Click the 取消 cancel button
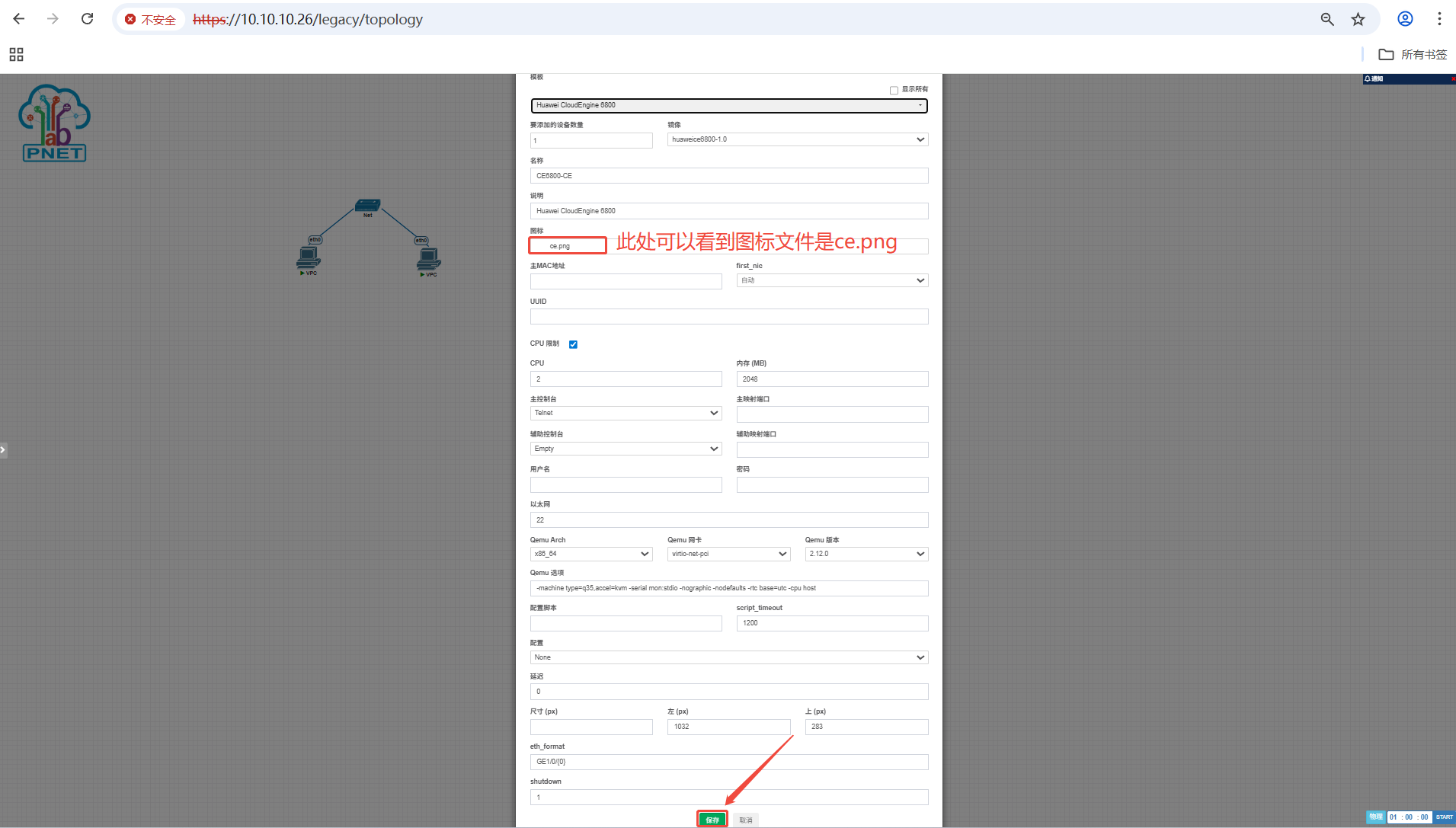 [x=746, y=820]
